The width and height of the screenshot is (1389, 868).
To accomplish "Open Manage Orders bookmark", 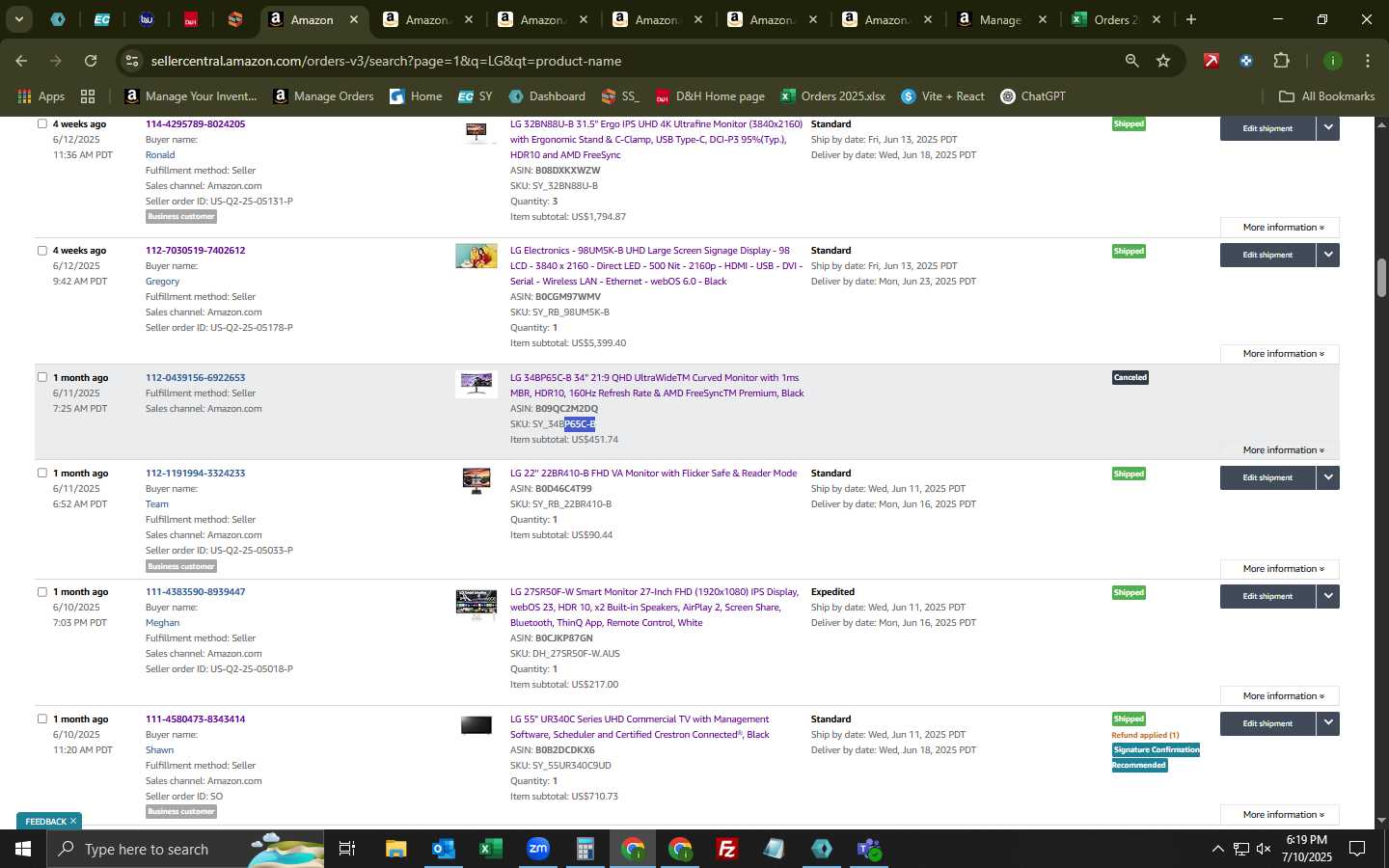I will pyautogui.click(x=323, y=96).
